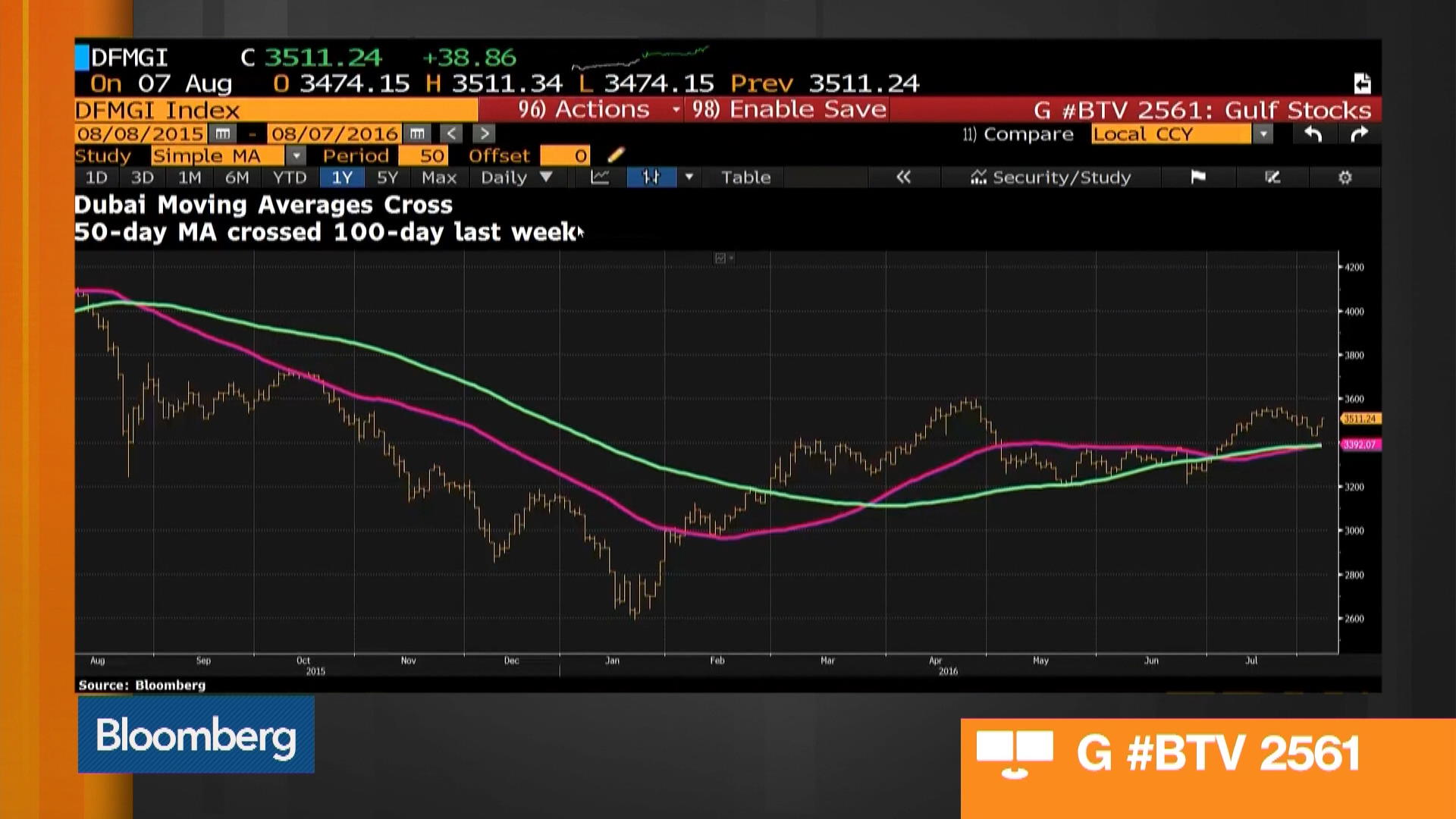Click the G #BTV 2561: Gulf Stocks title
This screenshot has width=1456, height=819.
click(1203, 110)
